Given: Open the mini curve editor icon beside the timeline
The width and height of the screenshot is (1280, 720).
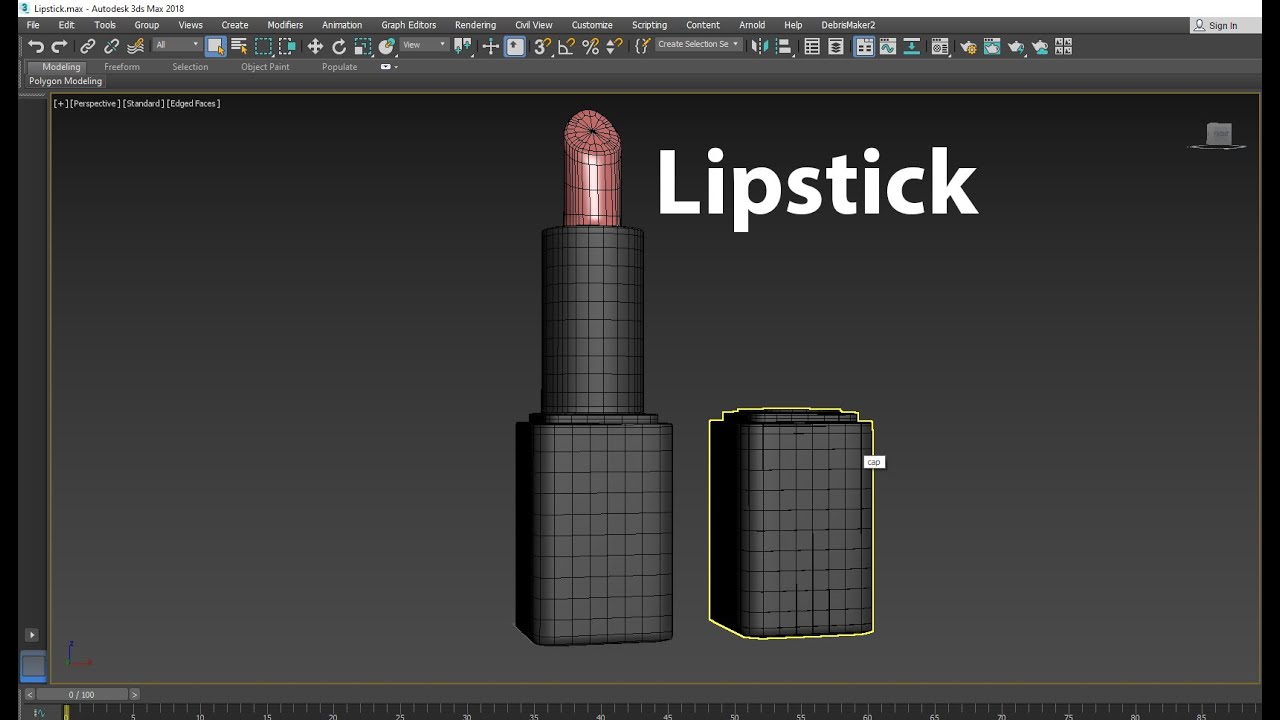Looking at the screenshot, I should tap(39, 713).
